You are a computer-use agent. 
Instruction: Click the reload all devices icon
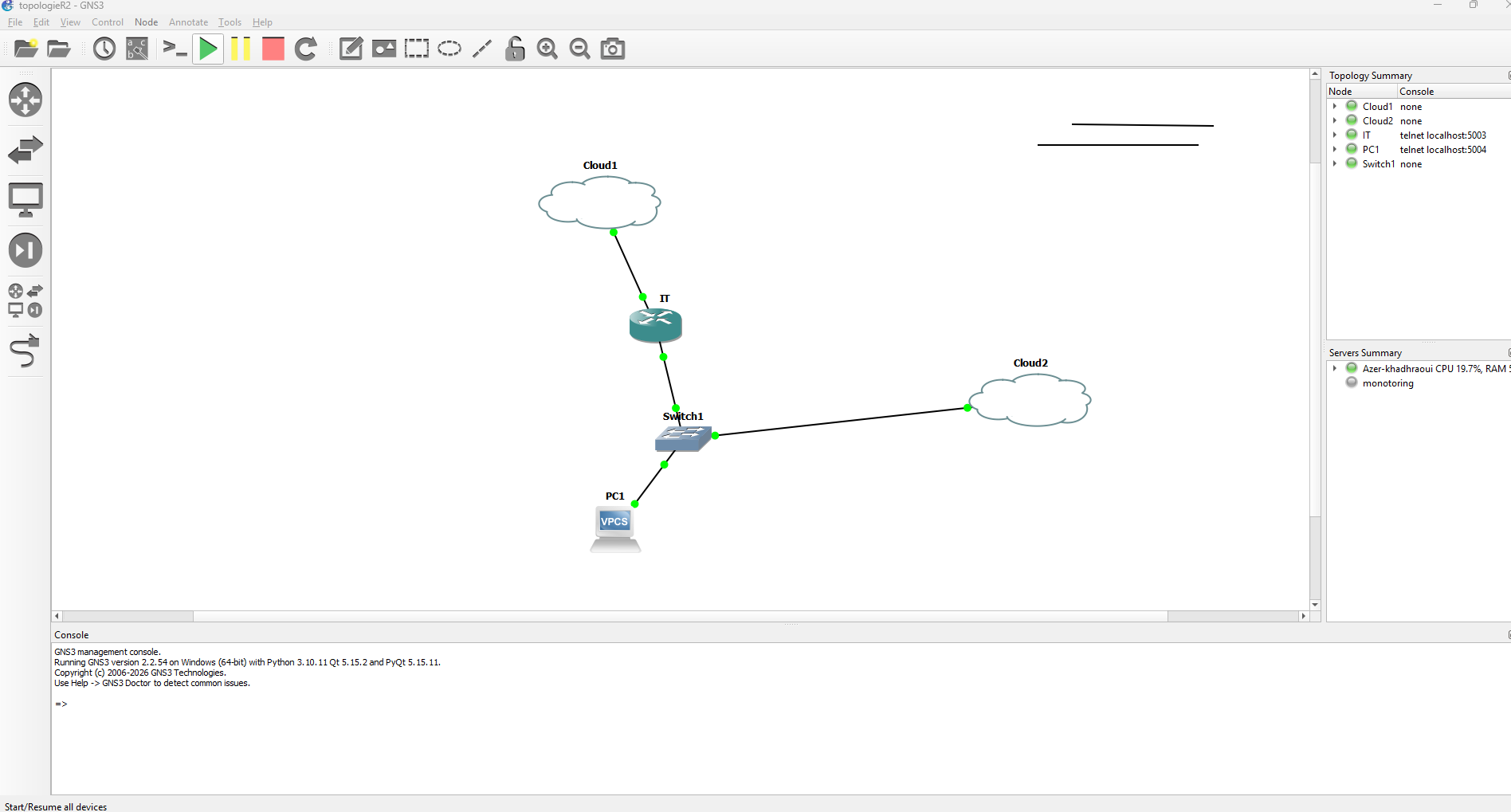[306, 49]
